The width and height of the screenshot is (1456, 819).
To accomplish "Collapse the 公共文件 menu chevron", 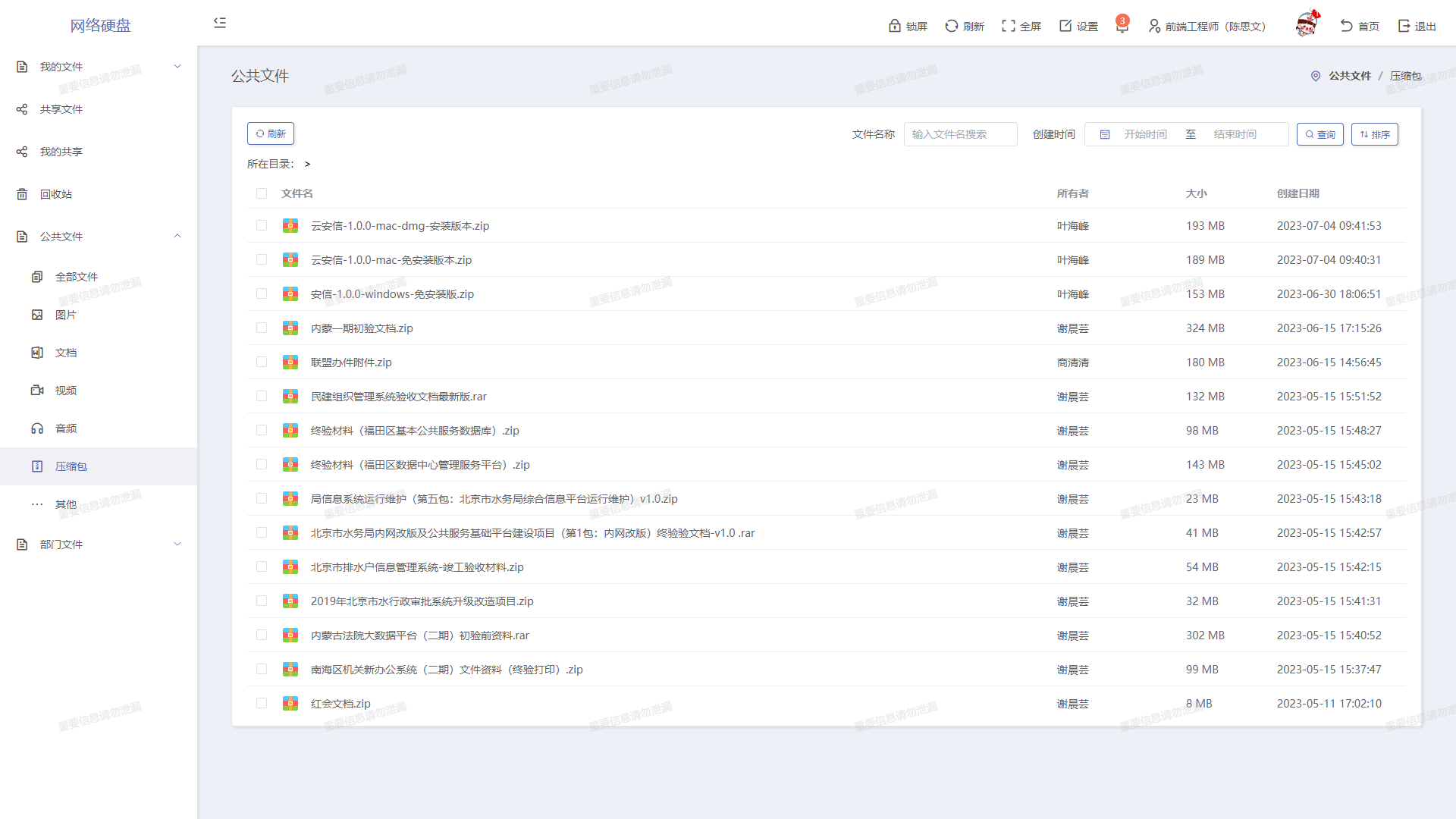I will click(x=177, y=236).
